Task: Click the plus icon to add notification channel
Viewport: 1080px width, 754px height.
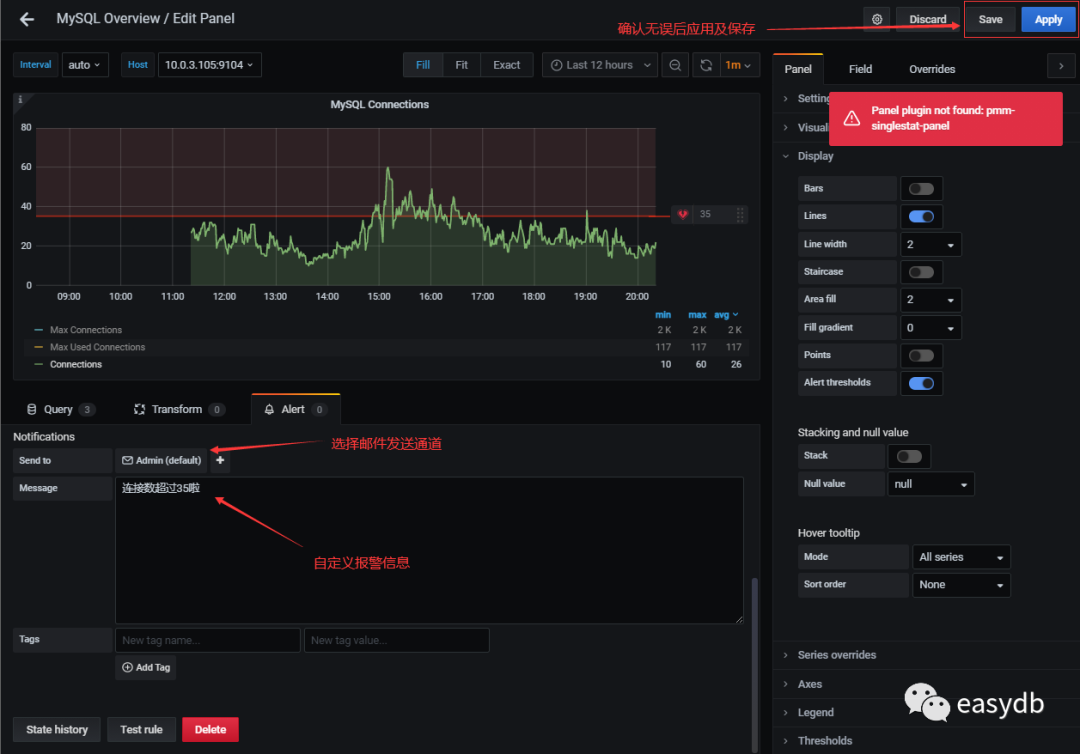Action: (220, 460)
